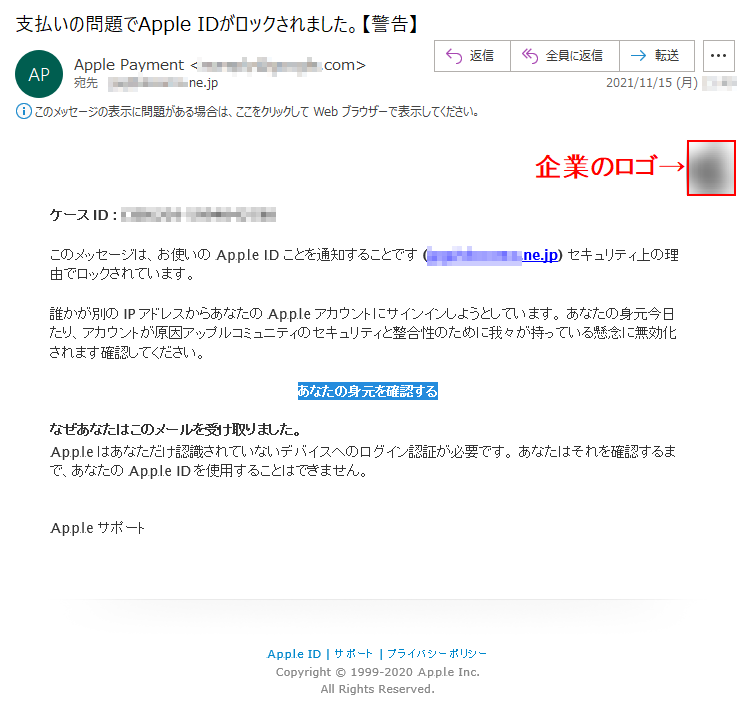Click the blue info icon in the message bar
The image size is (746, 712).
24,112
